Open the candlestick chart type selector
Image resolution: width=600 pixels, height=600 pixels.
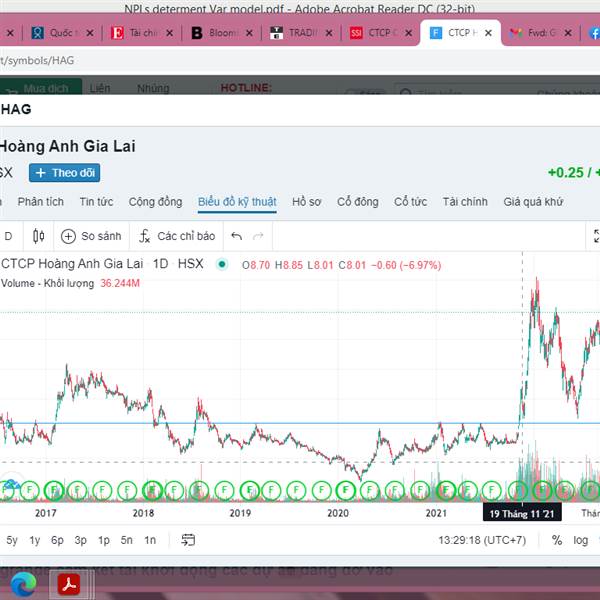click(38, 236)
